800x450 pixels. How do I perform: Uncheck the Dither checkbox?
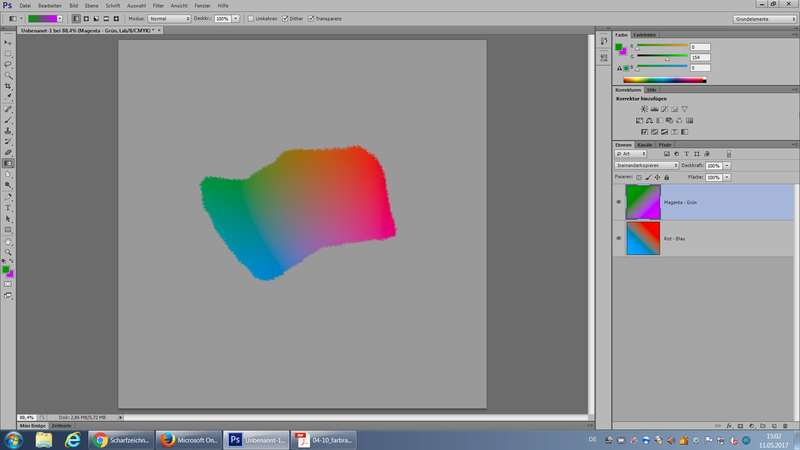pos(285,19)
